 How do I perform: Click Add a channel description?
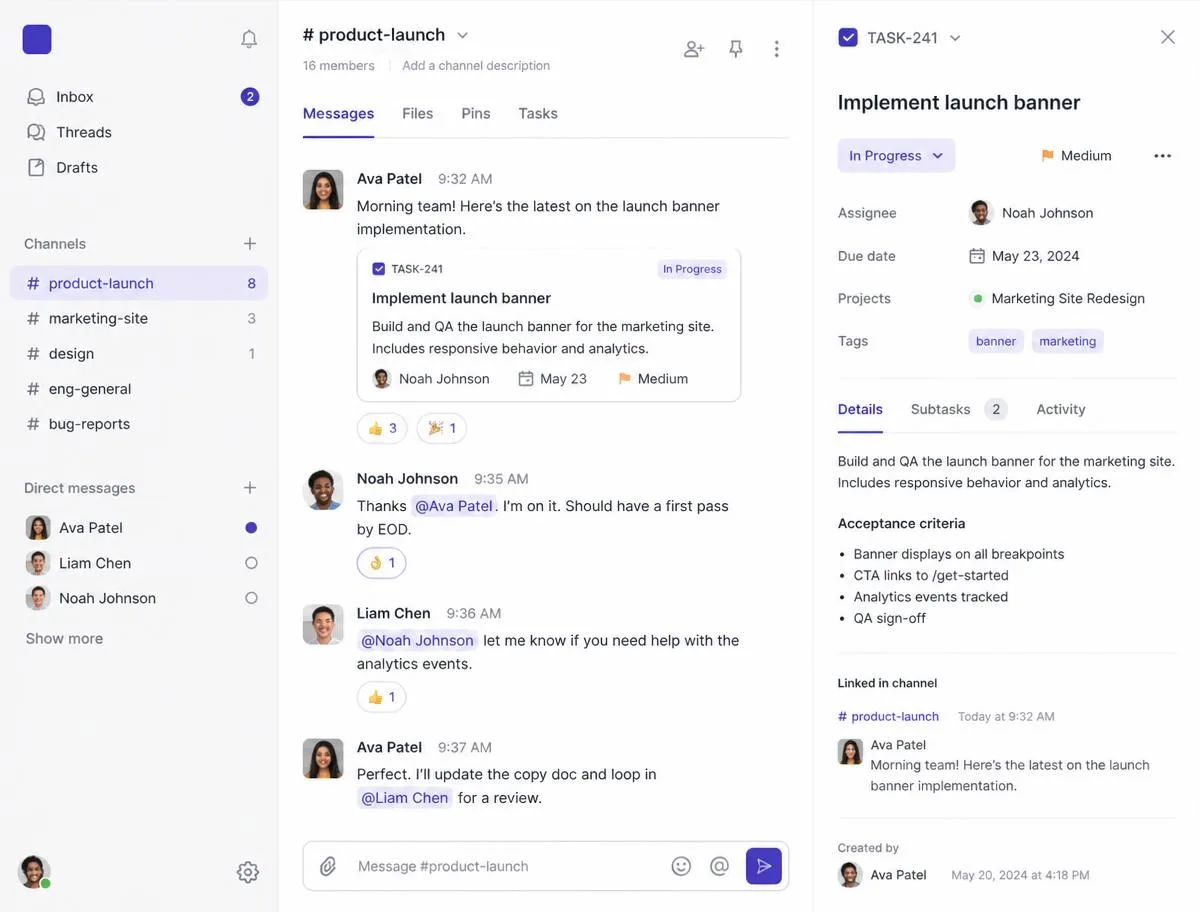(x=476, y=66)
